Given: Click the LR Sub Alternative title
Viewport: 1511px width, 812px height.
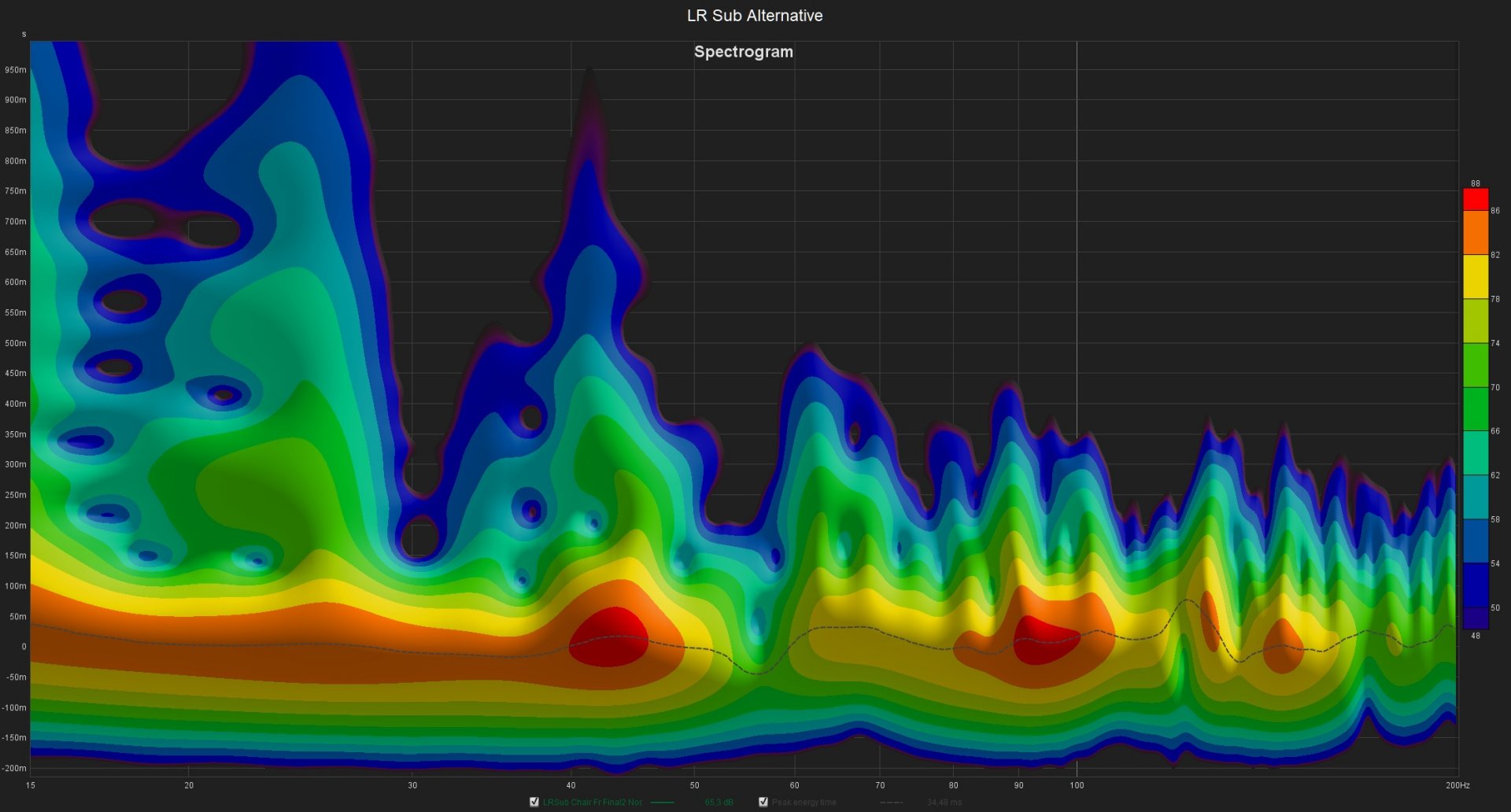Looking at the screenshot, I should pos(755,16).
